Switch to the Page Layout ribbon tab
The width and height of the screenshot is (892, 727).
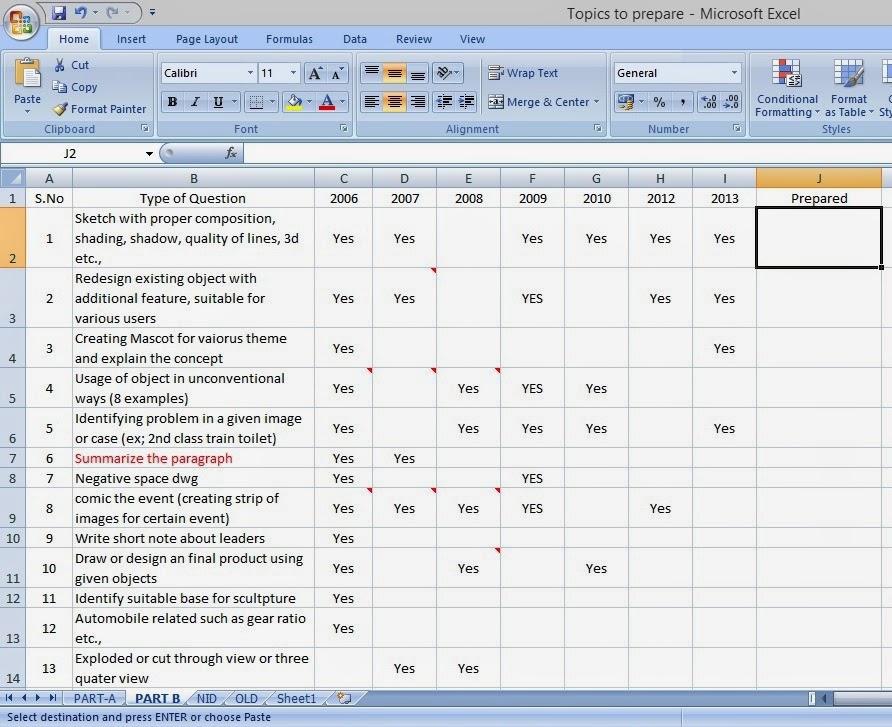[207, 39]
